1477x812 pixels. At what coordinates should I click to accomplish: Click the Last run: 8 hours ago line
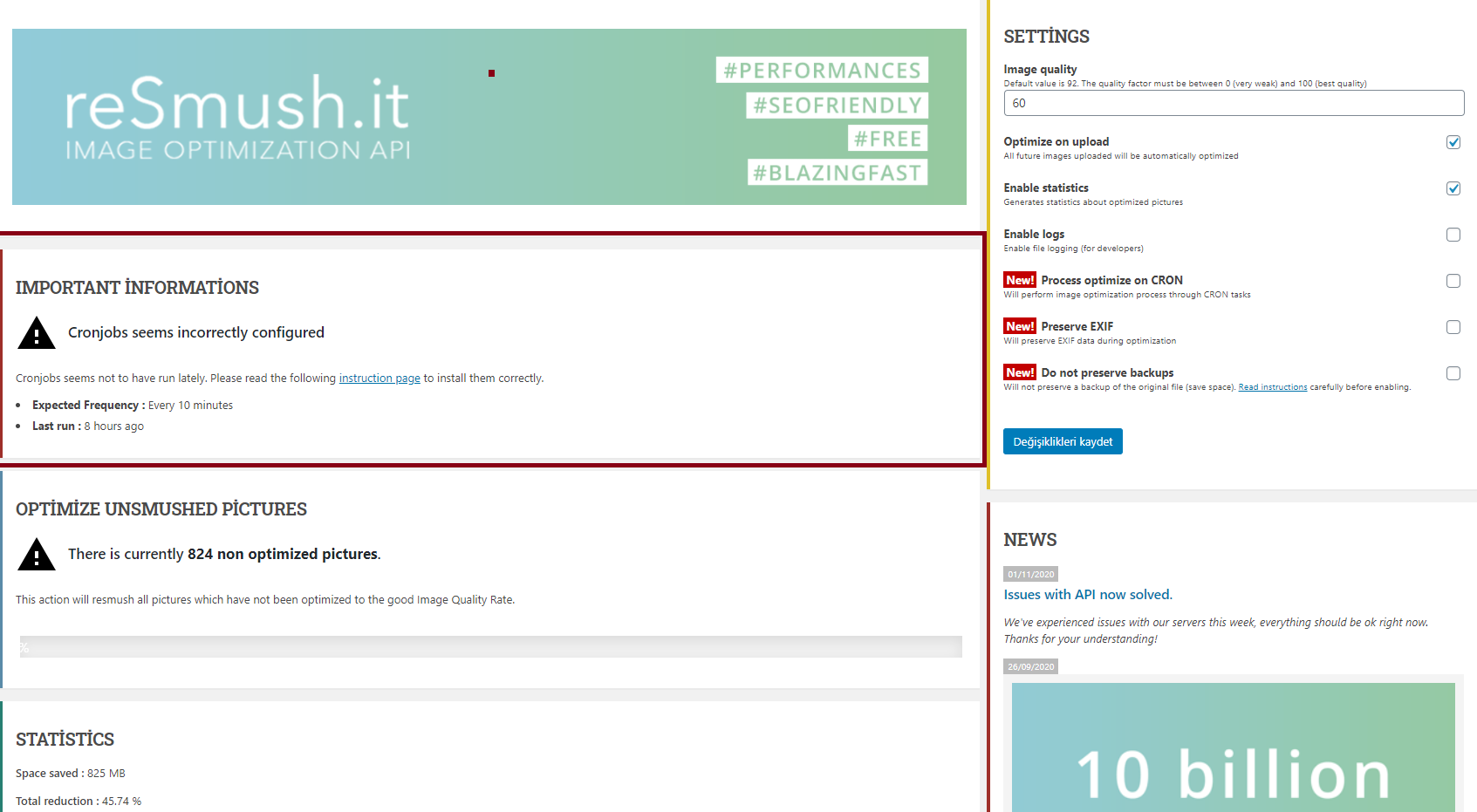(88, 426)
